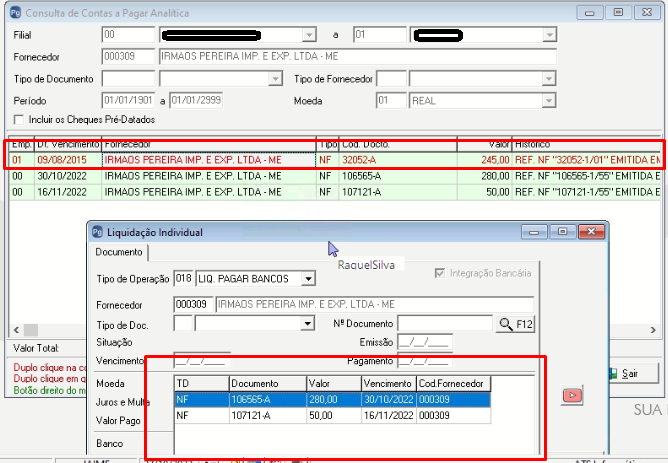
Task: Click the Documento column header in popup grid
Action: (x=268, y=383)
